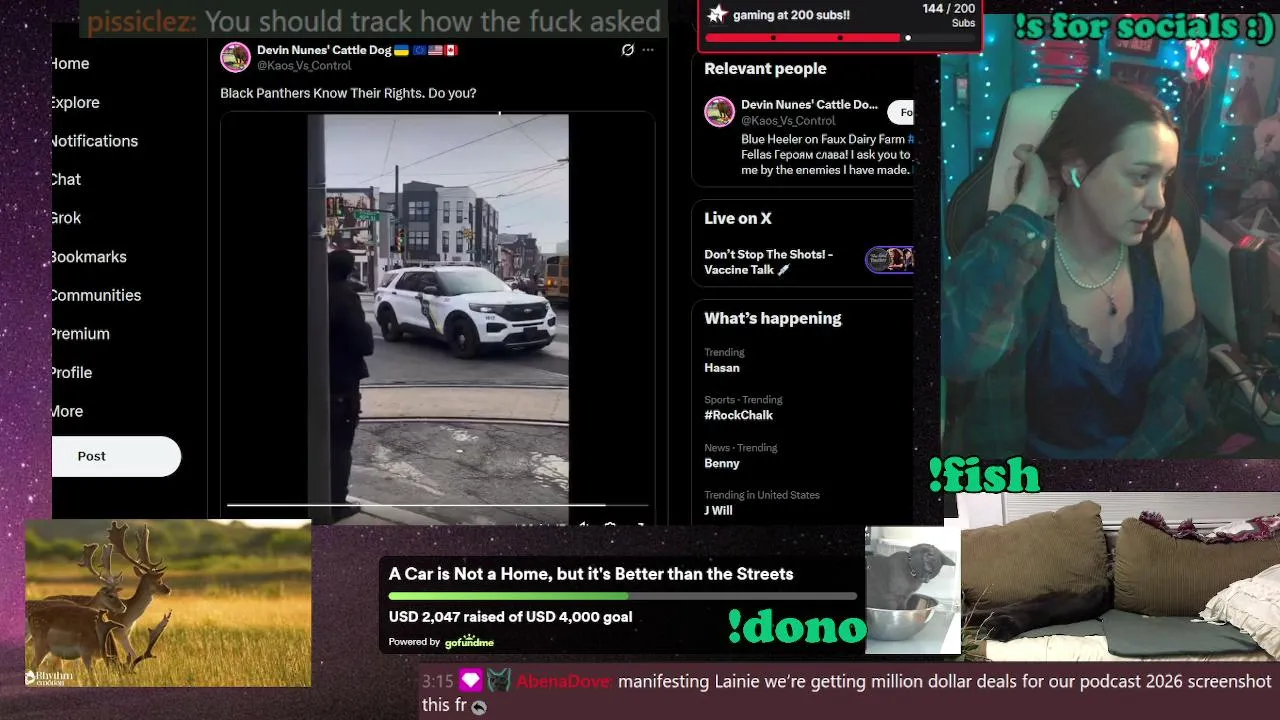Click the cat camera thumbnail
Viewport: 1280px width, 720px height.
click(913, 591)
